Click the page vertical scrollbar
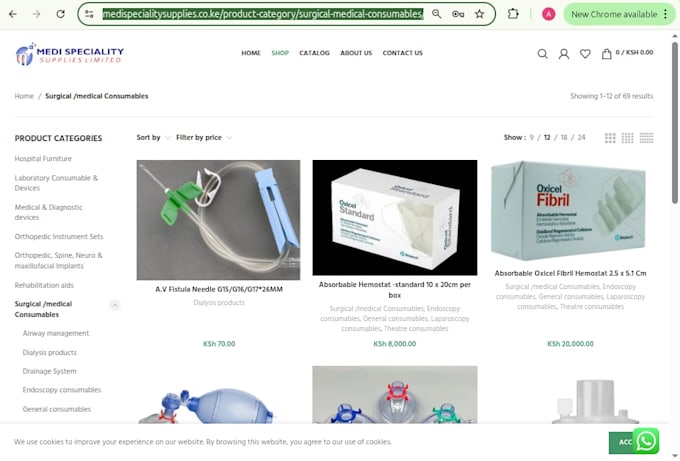Screen dimensions: 680x461 pos(675,123)
